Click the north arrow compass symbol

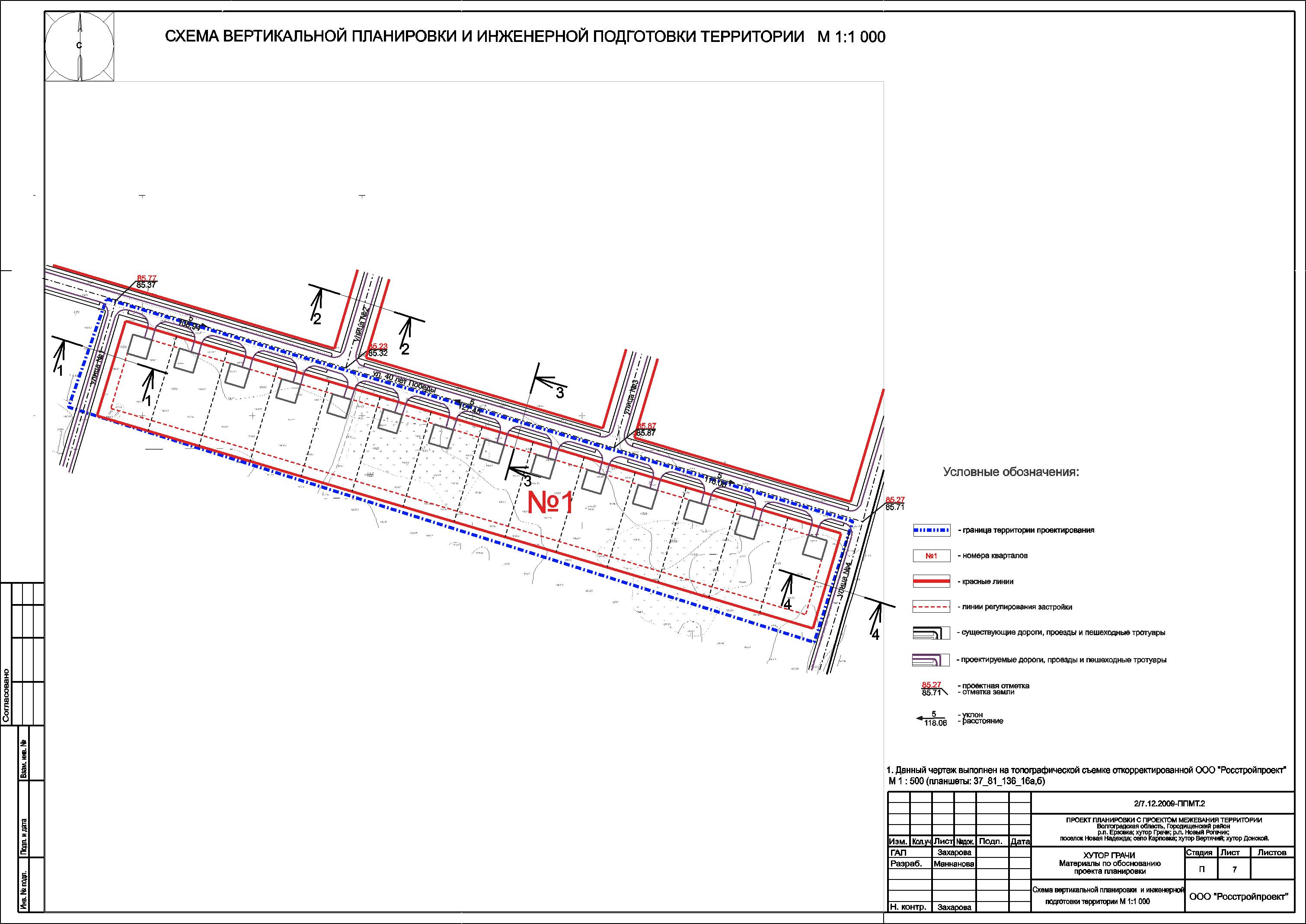80,46
